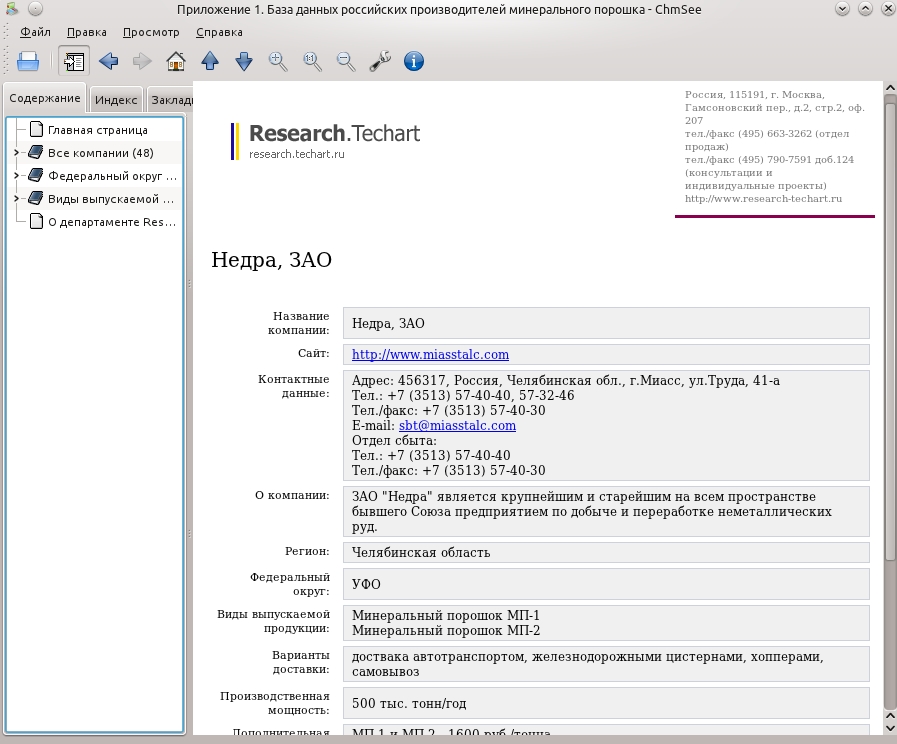
Task: Zoom out with the minus magnifier
Action: point(346,61)
